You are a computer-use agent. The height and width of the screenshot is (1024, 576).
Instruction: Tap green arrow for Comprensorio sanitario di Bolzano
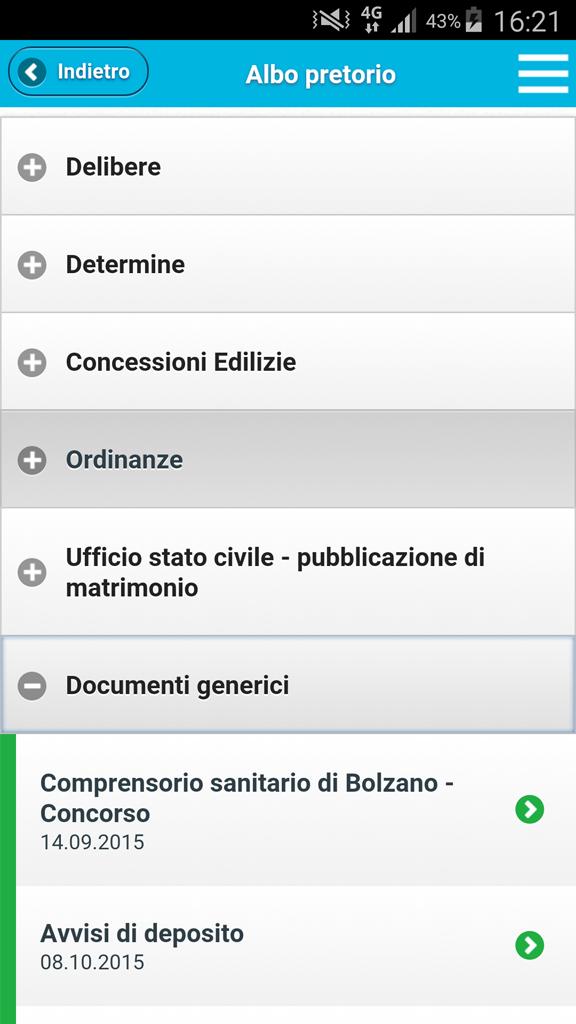click(x=530, y=810)
